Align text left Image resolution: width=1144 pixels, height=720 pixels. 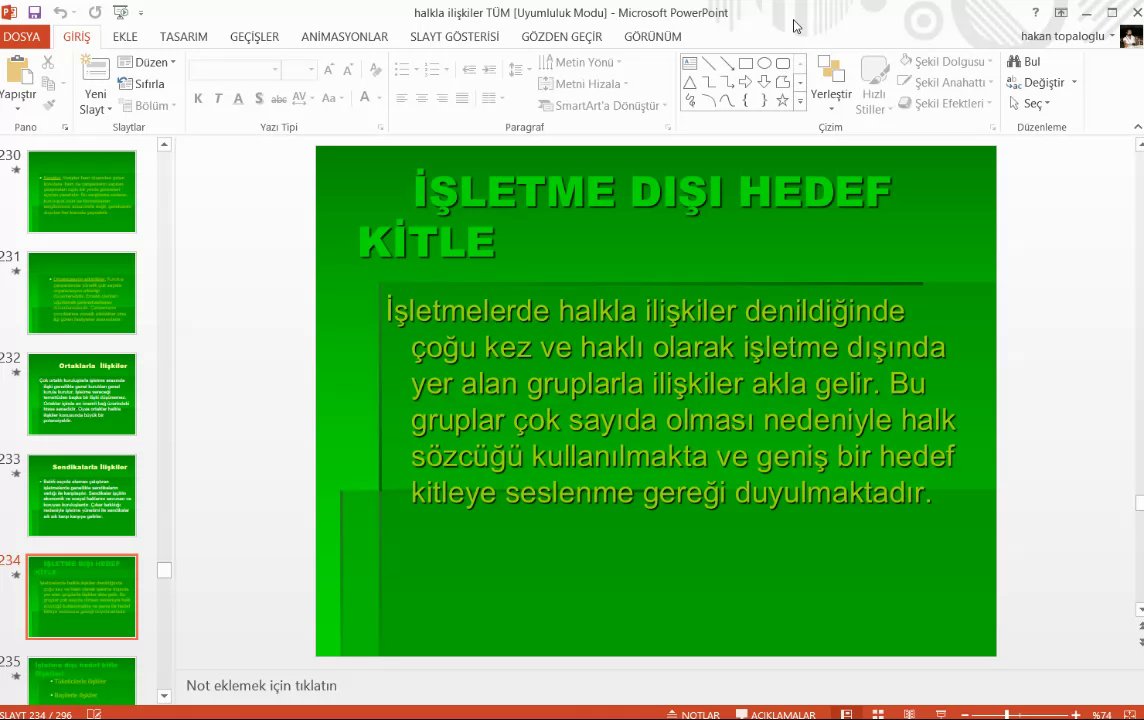point(401,98)
